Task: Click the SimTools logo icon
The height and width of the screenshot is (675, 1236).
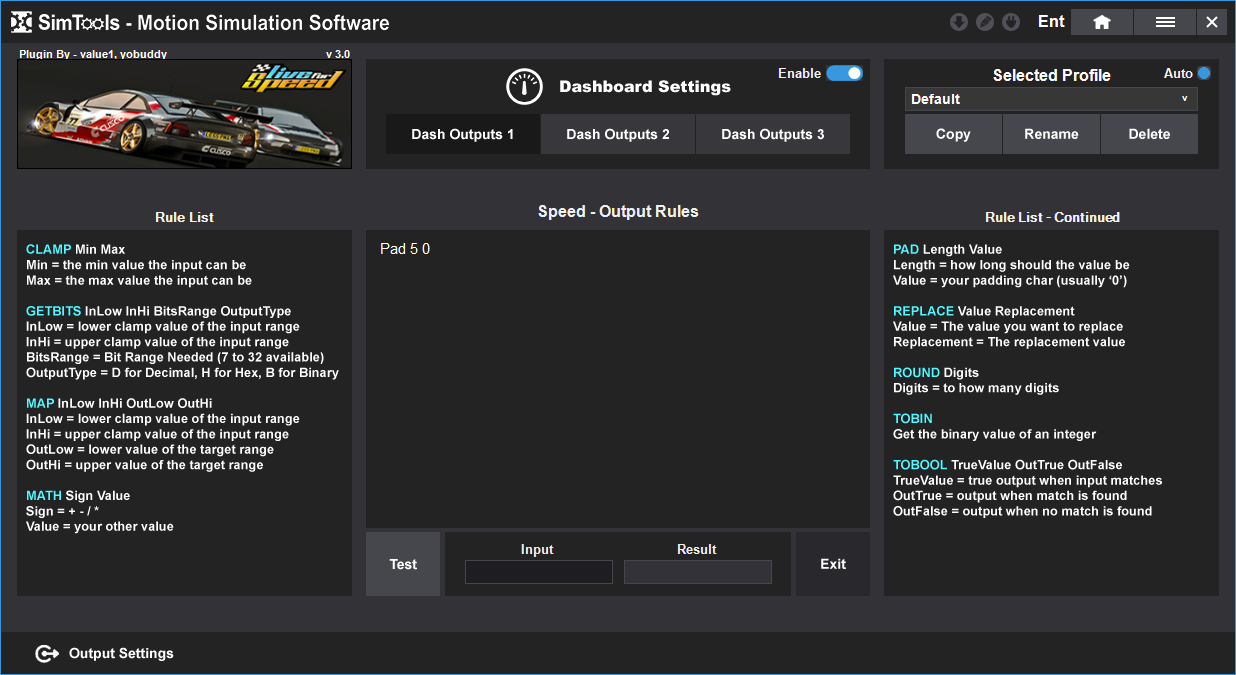Action: 21,22
